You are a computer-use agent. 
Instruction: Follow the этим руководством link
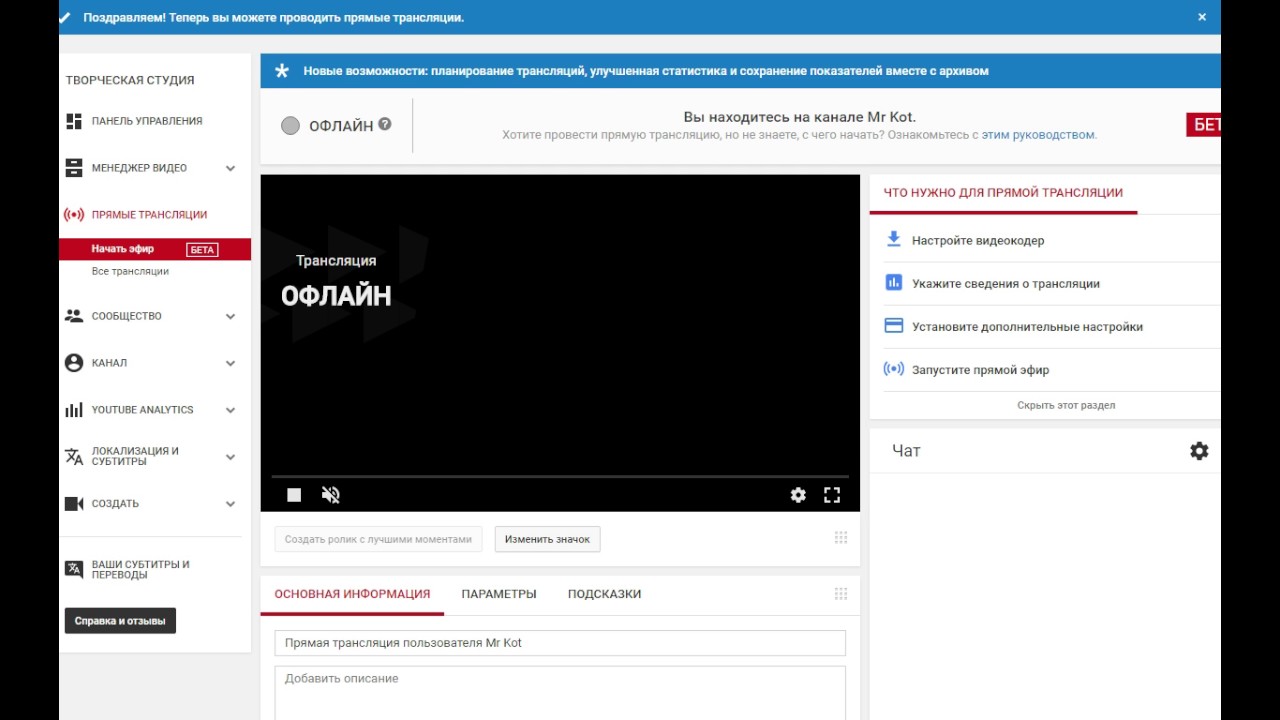[x=1038, y=135]
